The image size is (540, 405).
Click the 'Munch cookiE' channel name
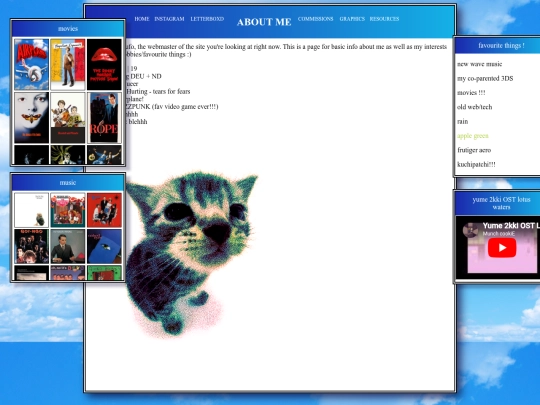[x=499, y=233]
